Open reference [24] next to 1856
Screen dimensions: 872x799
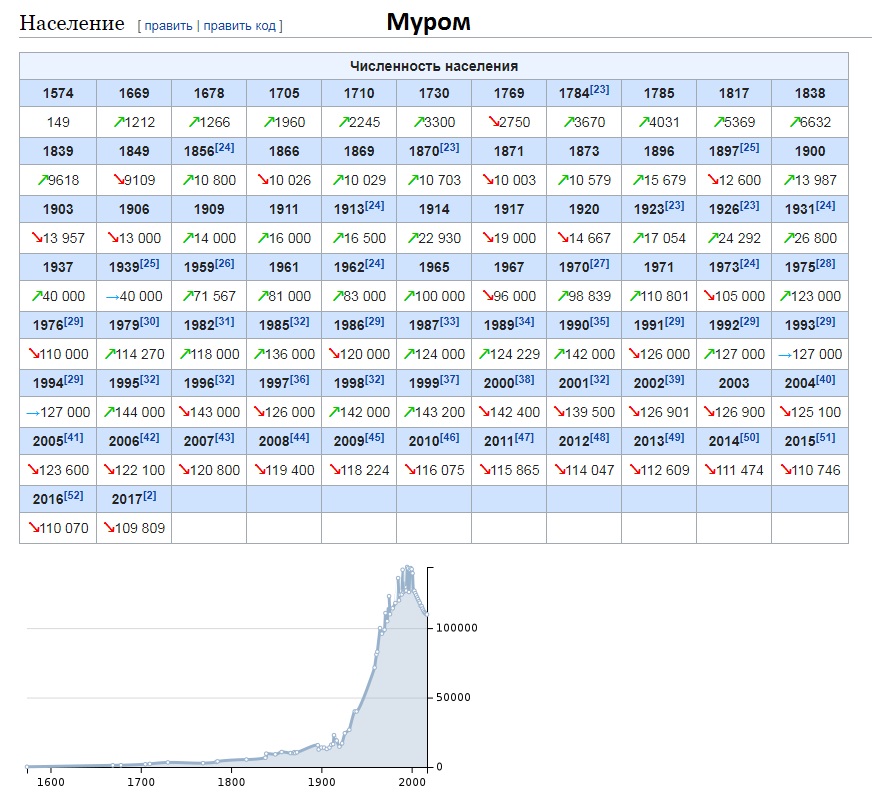[225, 147]
